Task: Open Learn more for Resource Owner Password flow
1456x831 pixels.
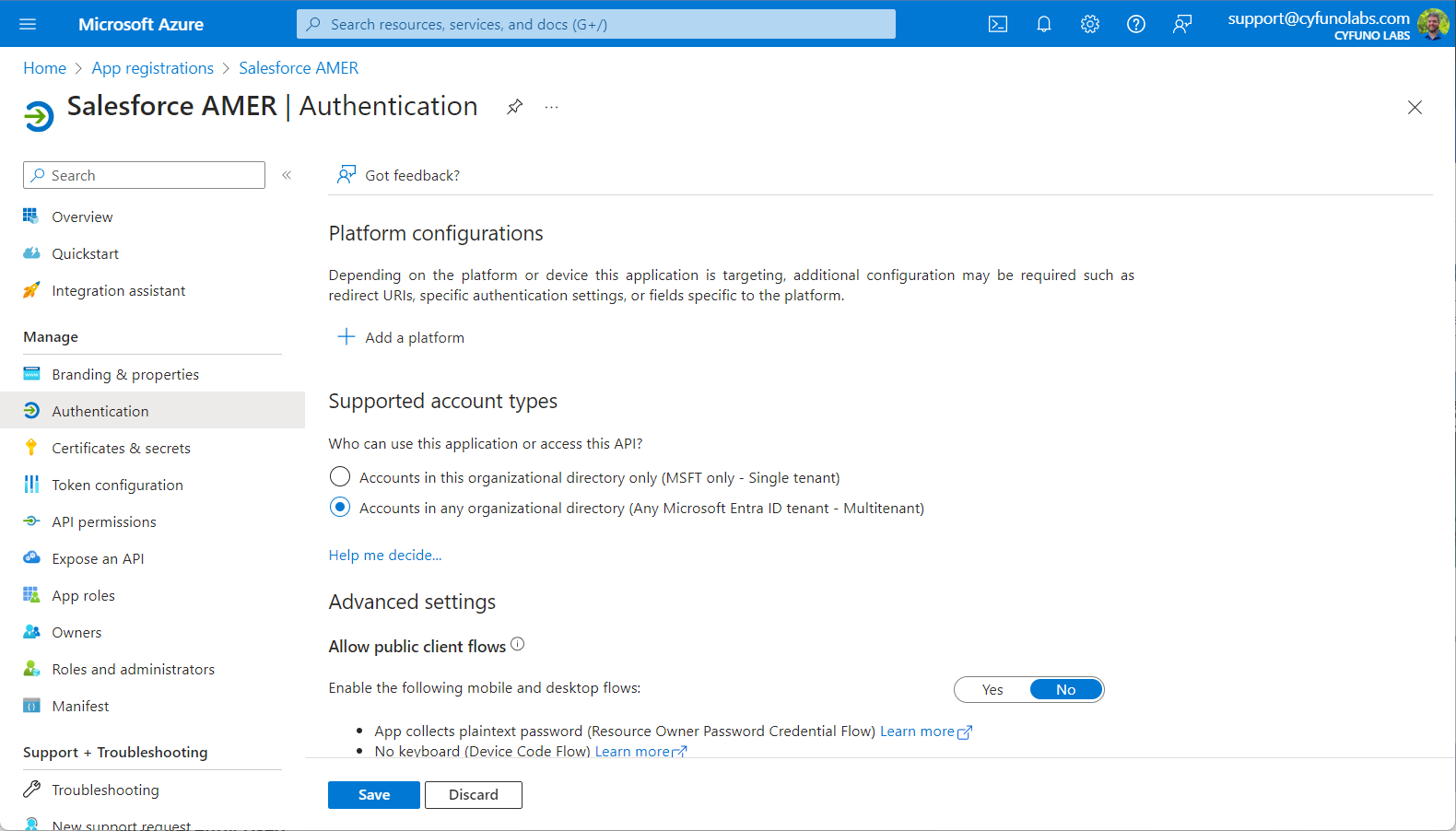Action: click(x=926, y=732)
